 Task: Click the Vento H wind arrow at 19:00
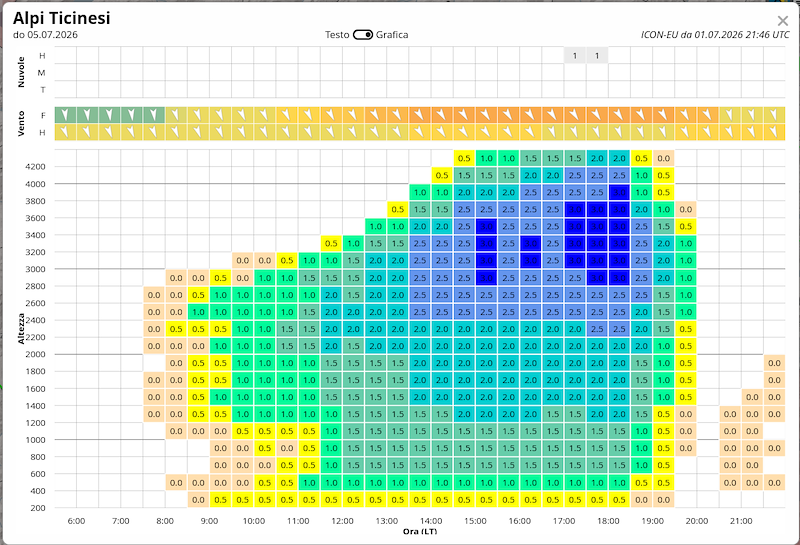(x=664, y=132)
